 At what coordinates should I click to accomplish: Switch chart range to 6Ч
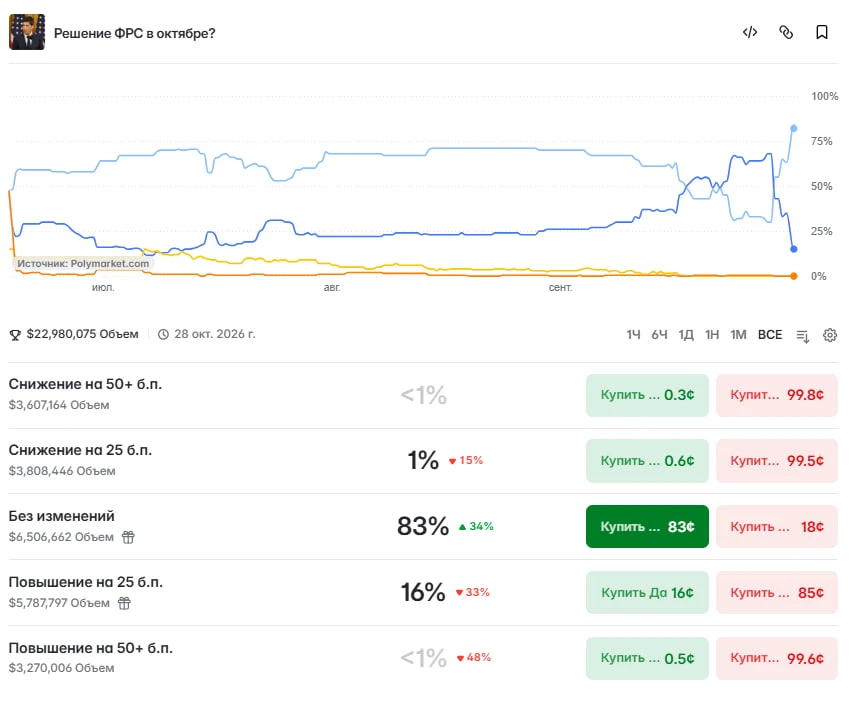point(659,335)
